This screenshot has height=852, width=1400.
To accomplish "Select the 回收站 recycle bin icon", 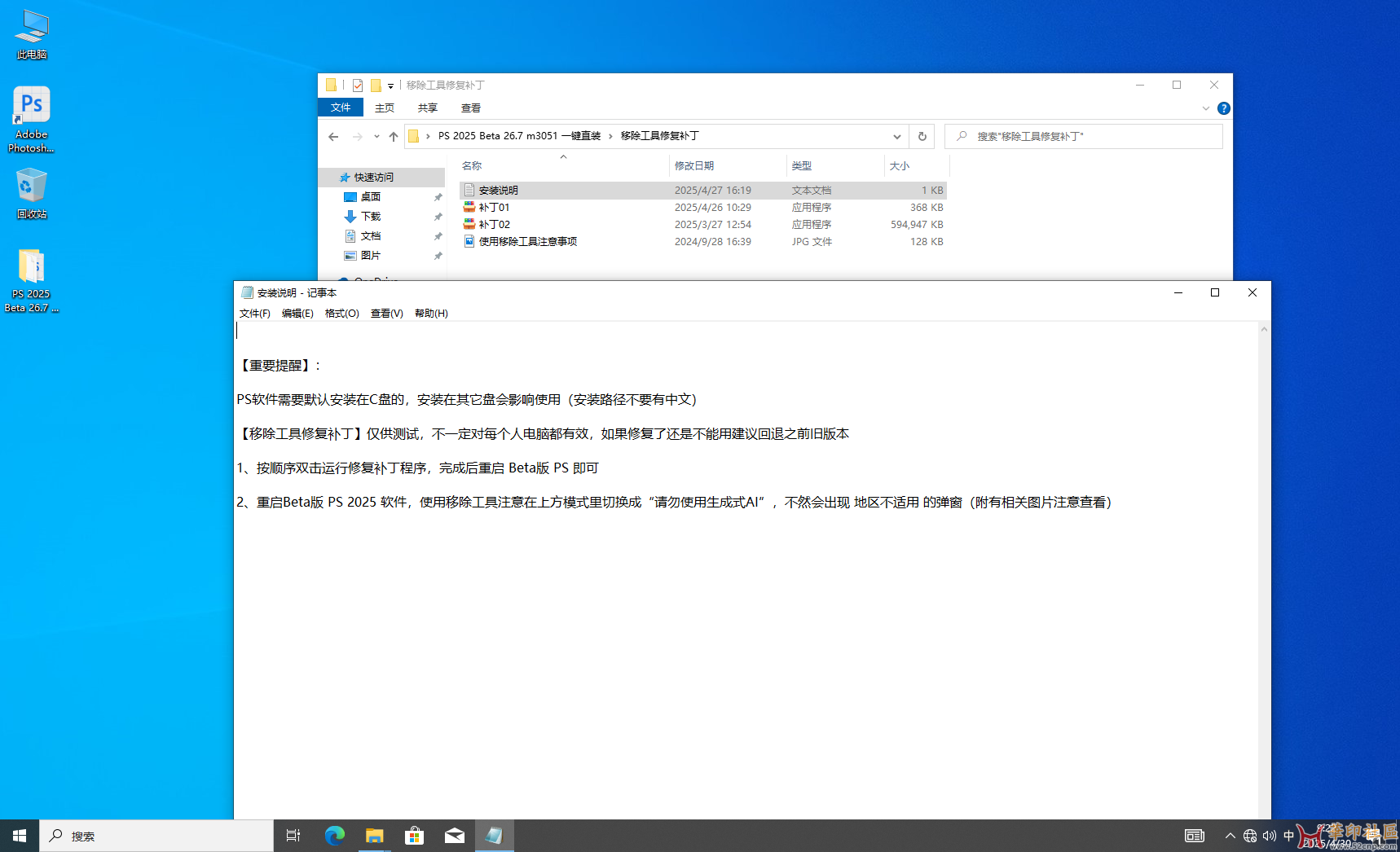I will 32,193.
